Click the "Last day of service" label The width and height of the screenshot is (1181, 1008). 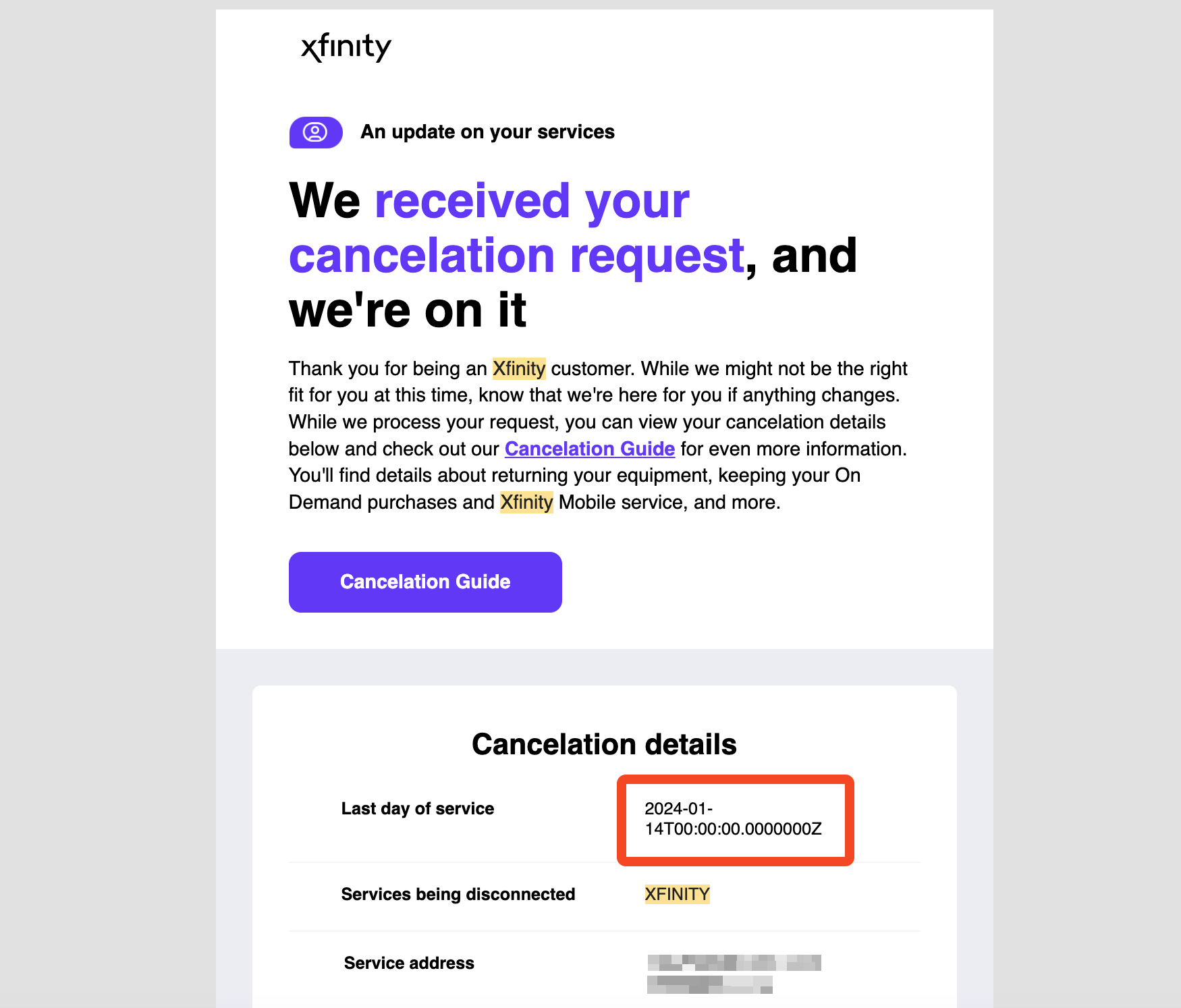[x=417, y=808]
